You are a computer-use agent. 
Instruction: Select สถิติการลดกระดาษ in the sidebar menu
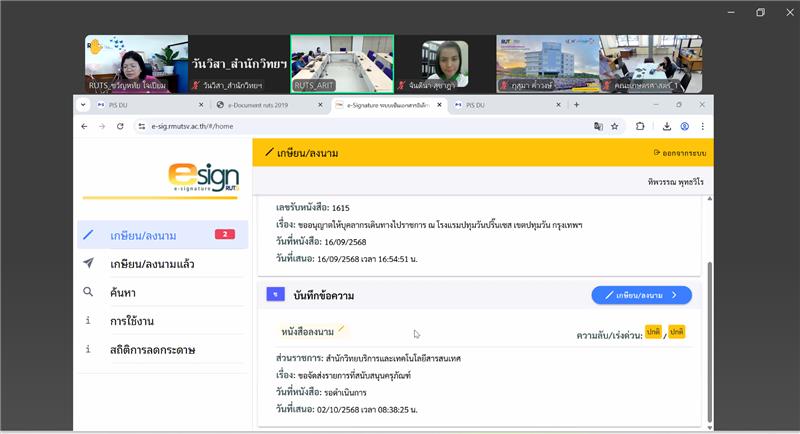pos(152,350)
